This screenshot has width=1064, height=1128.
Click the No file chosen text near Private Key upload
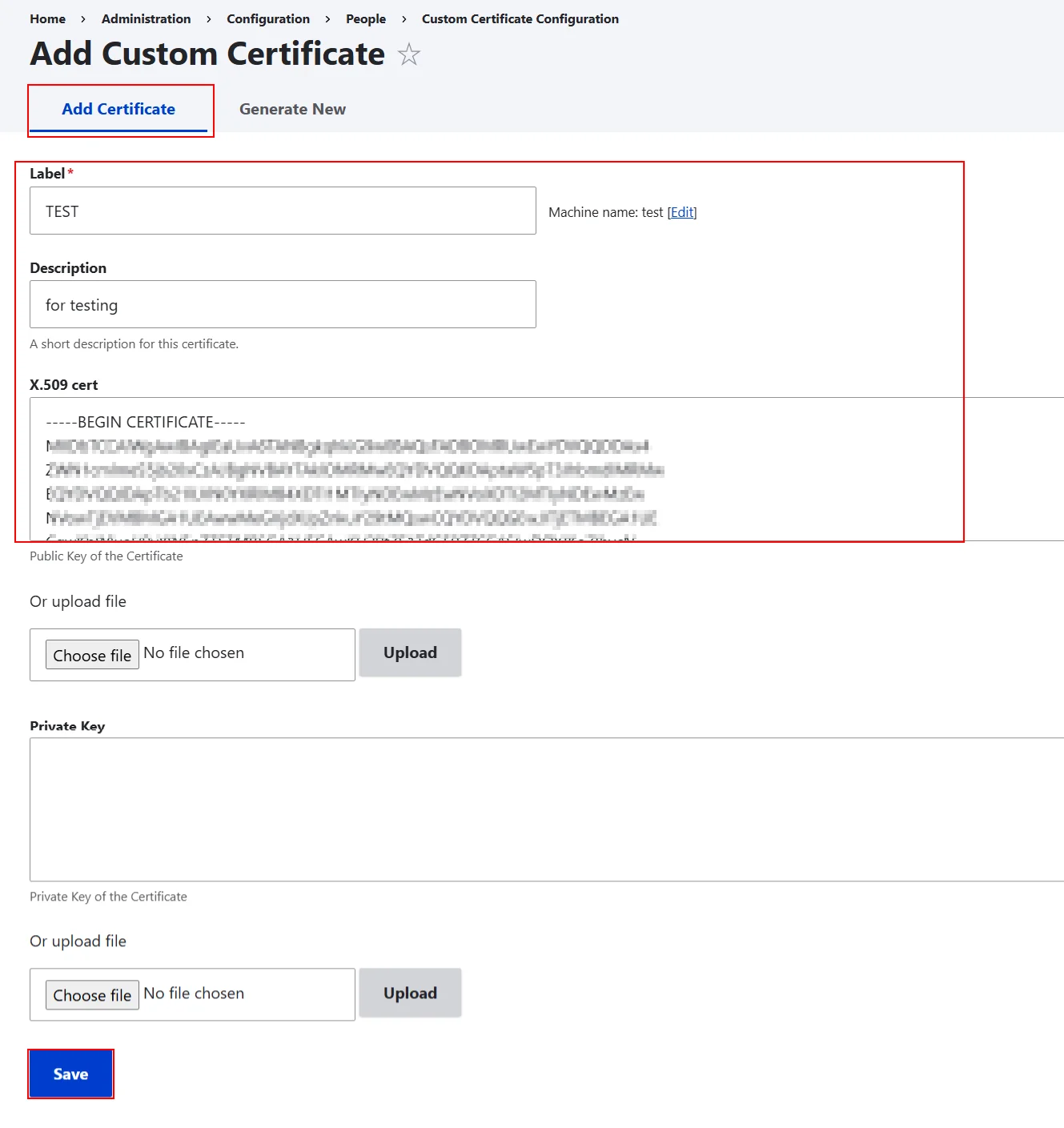pos(194,993)
